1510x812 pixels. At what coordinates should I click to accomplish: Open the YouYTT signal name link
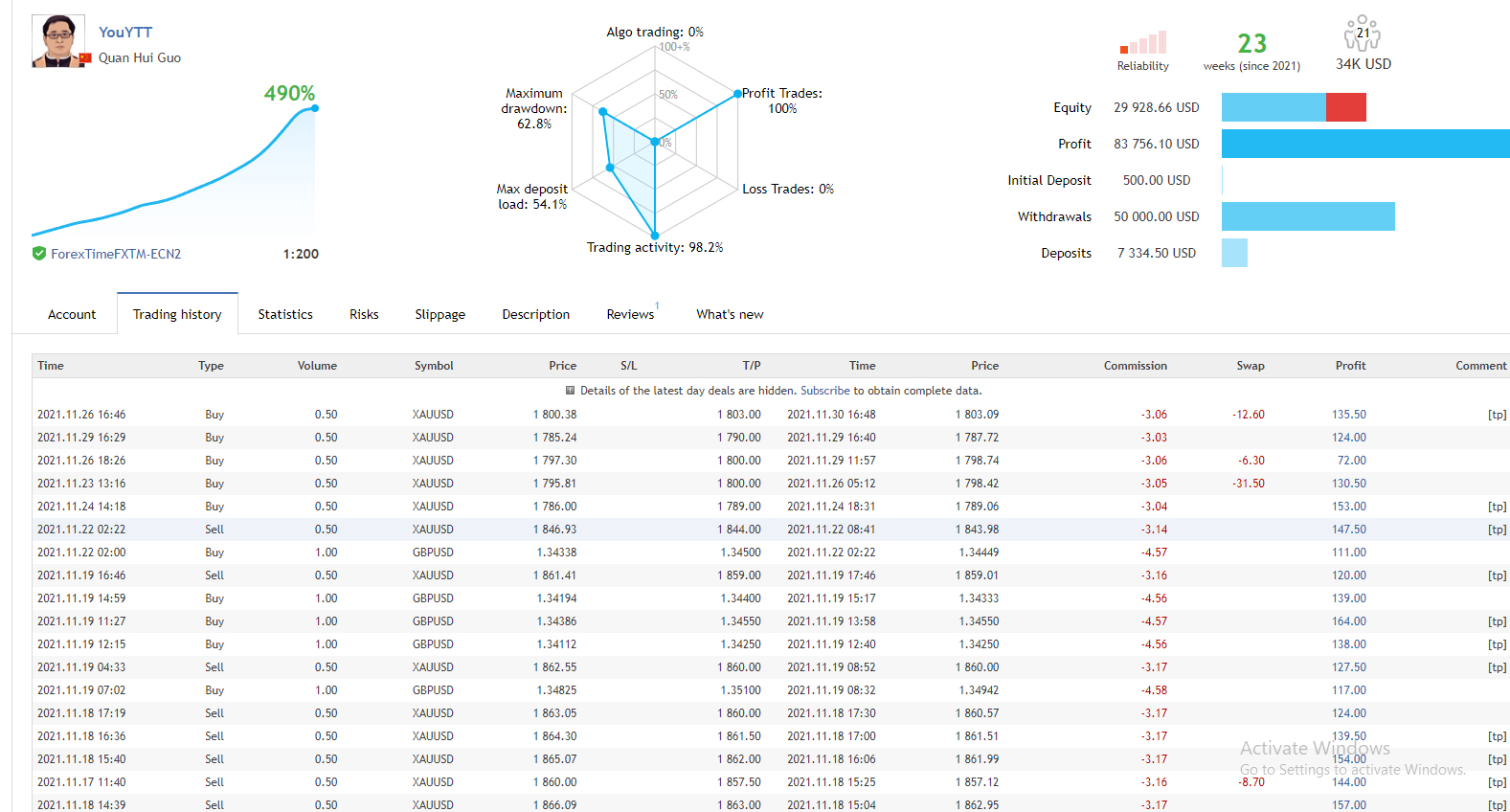pos(125,33)
